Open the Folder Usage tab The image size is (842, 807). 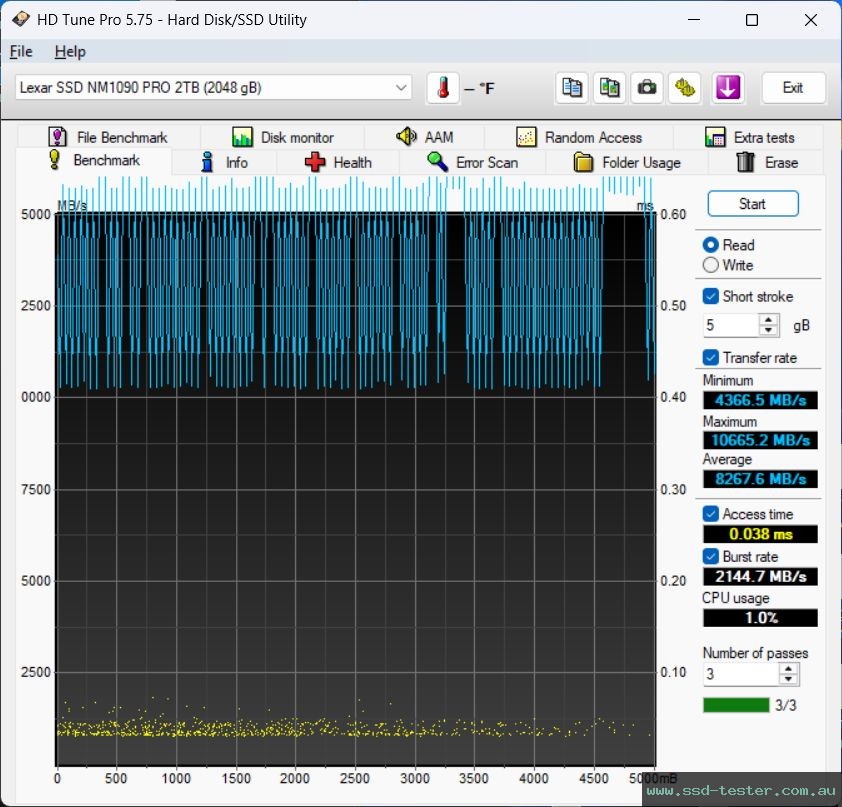pos(627,163)
